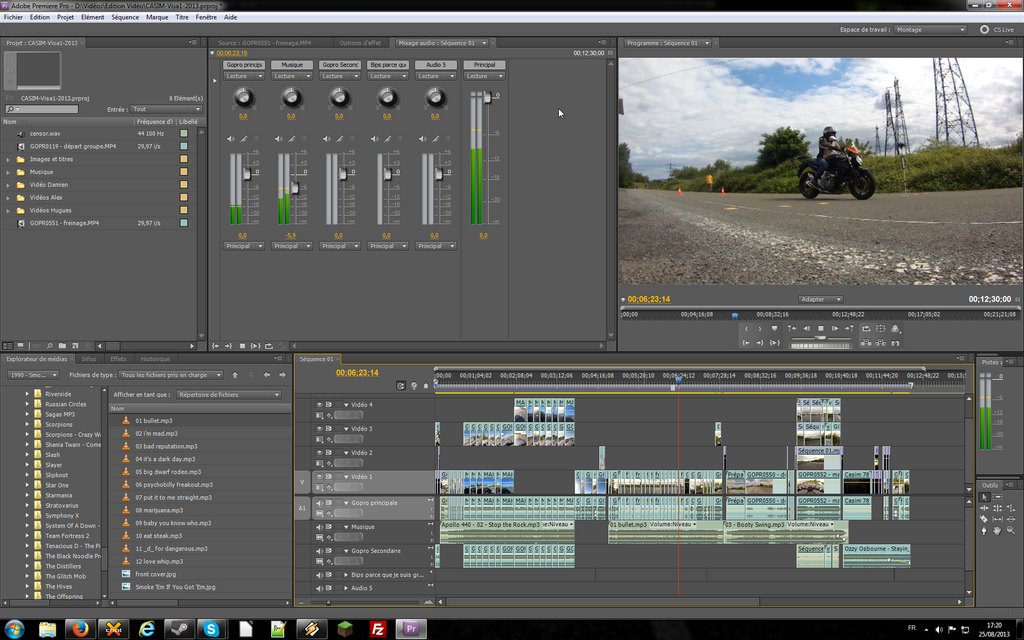1024x640 pixels.
Task: Add a marker in Programme monitor
Action: (x=775, y=328)
